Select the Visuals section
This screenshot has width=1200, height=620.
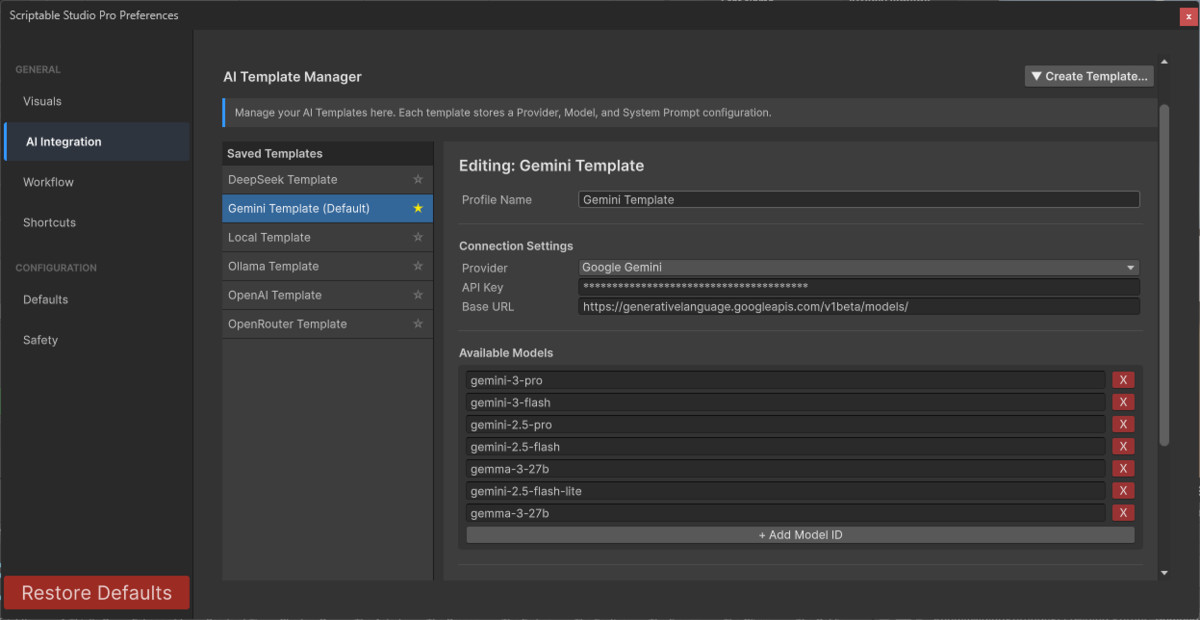(x=41, y=101)
